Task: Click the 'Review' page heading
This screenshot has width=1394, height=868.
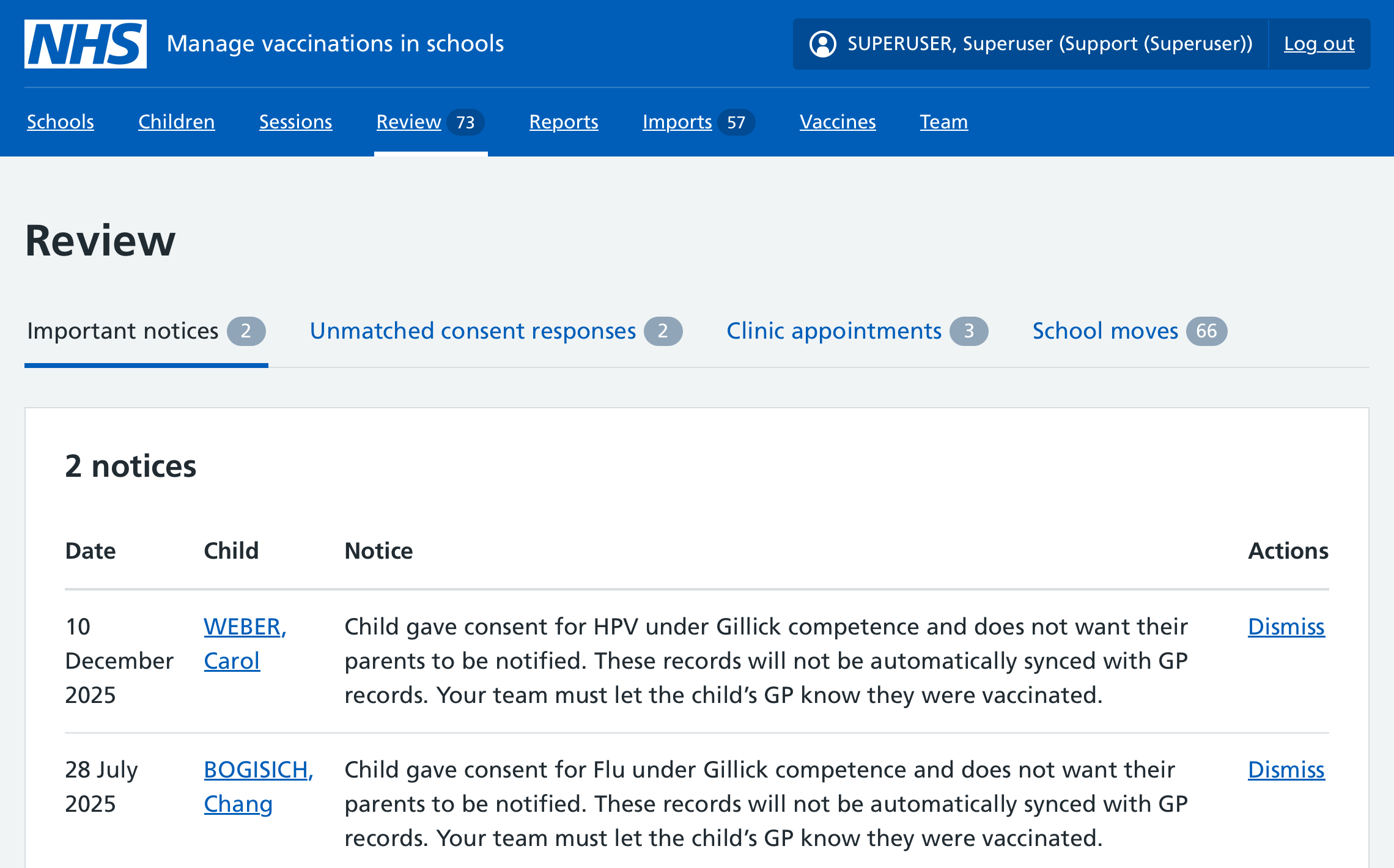Action: pyautogui.click(x=100, y=241)
